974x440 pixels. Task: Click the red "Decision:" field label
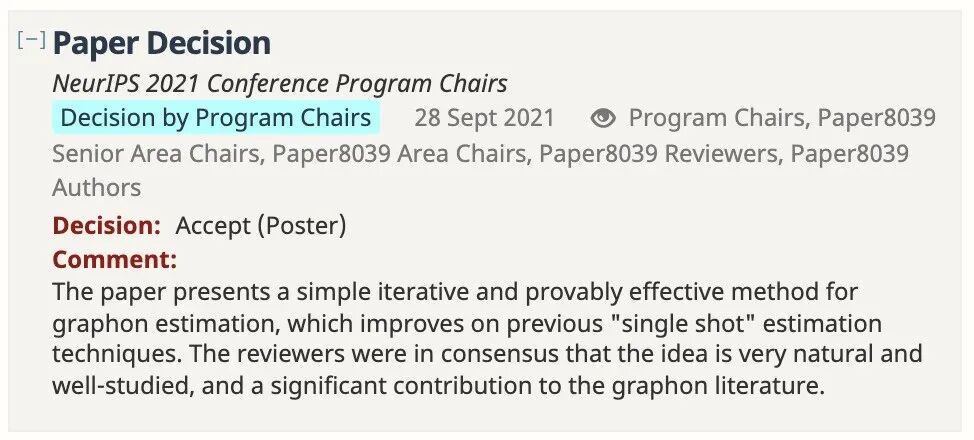[x=106, y=226]
